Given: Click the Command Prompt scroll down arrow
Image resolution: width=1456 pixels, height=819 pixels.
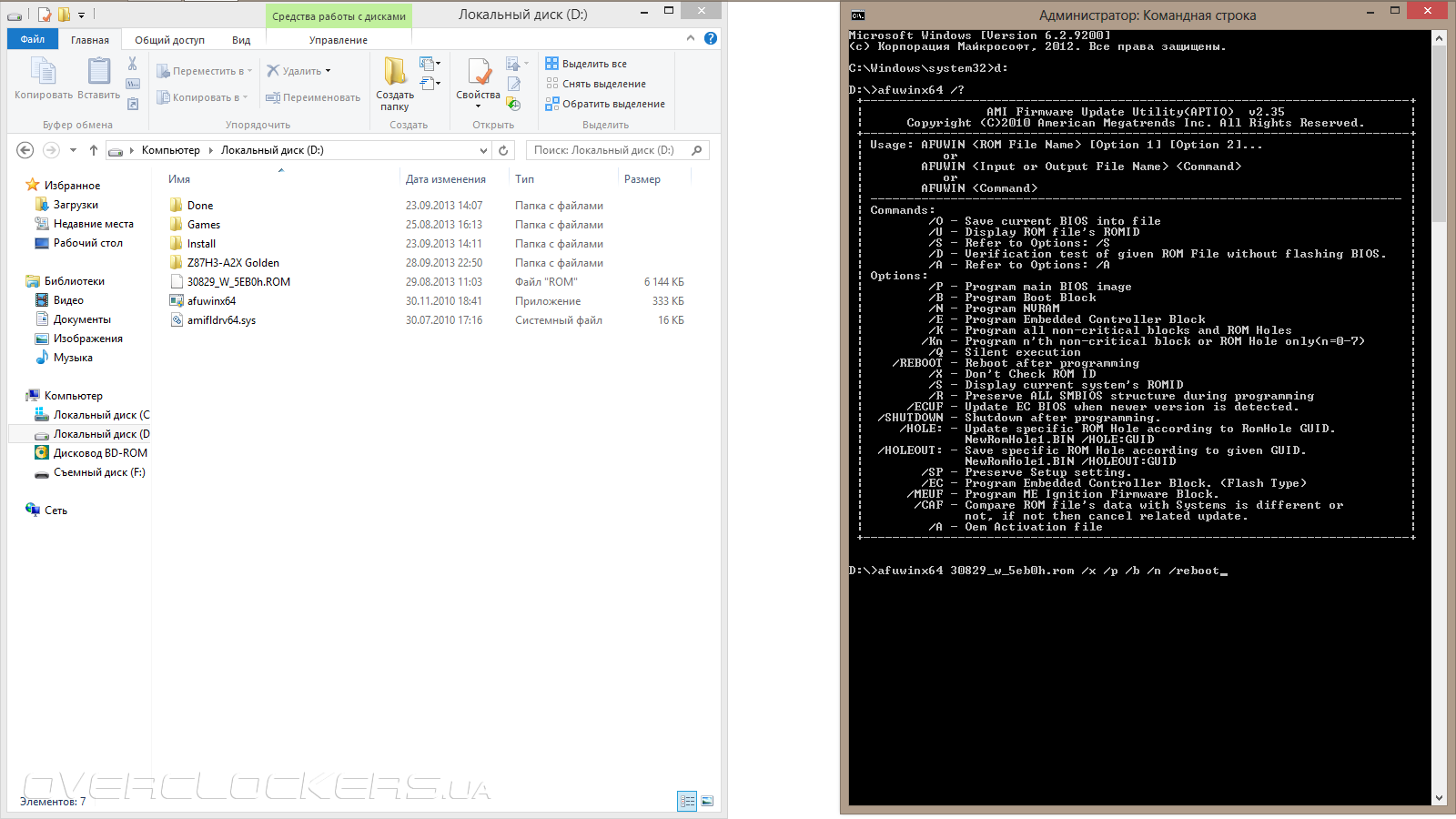Looking at the screenshot, I should coord(1439,798).
